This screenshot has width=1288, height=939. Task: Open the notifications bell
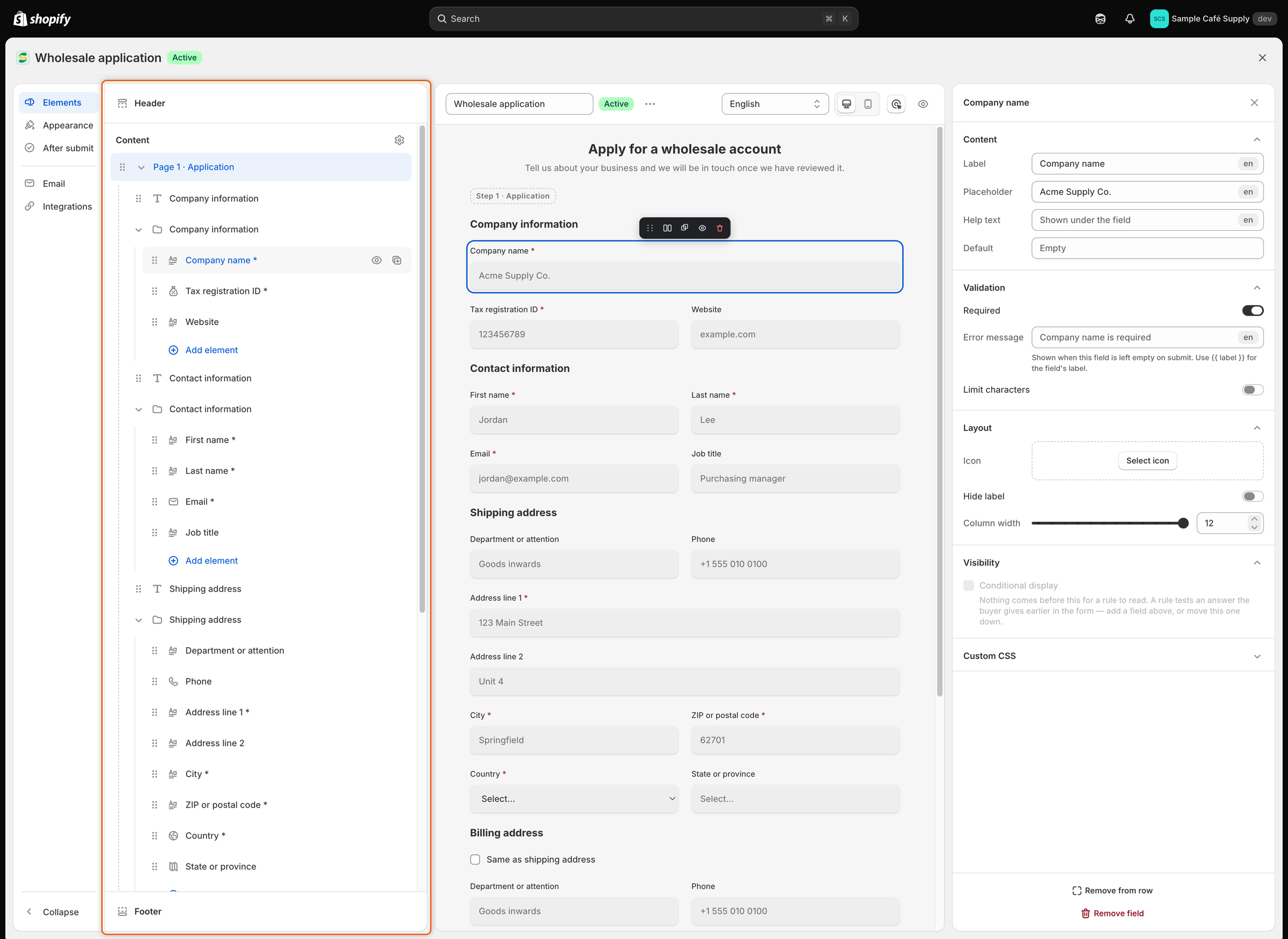tap(1130, 19)
